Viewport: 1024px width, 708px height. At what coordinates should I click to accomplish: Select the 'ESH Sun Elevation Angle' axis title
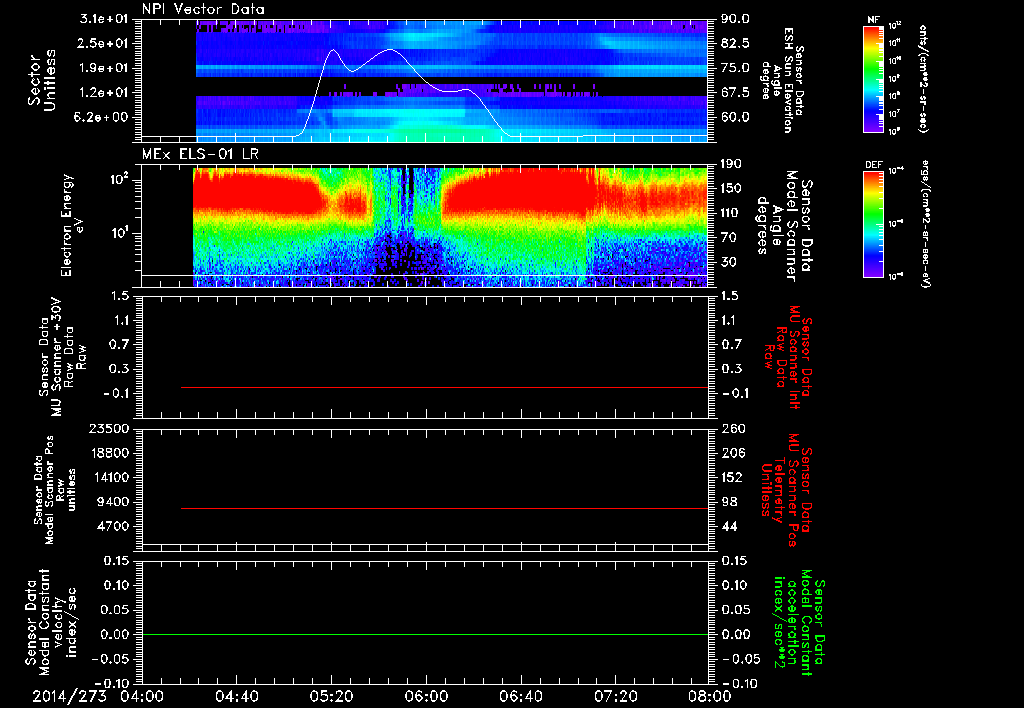point(782,80)
